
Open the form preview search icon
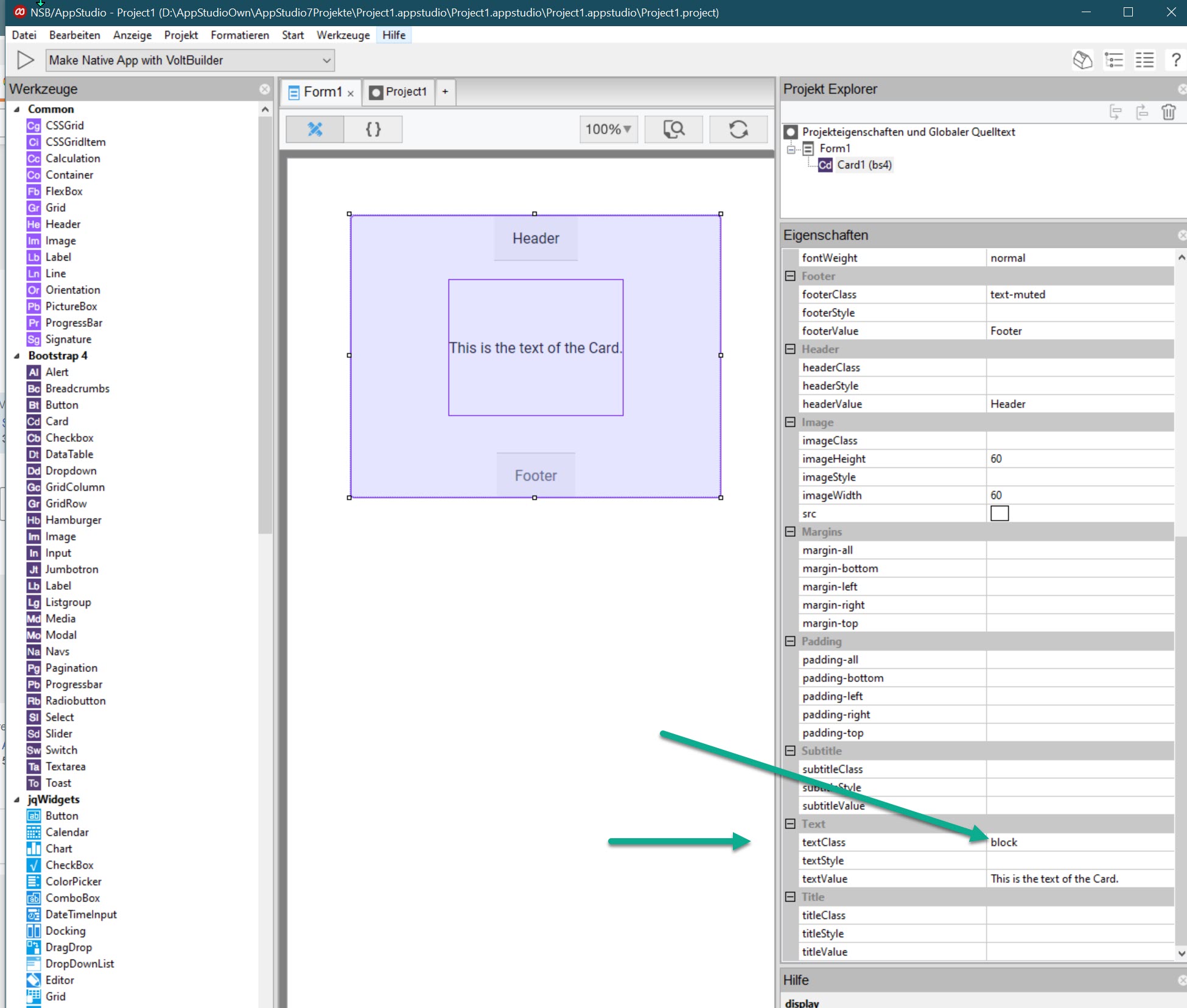coord(673,129)
